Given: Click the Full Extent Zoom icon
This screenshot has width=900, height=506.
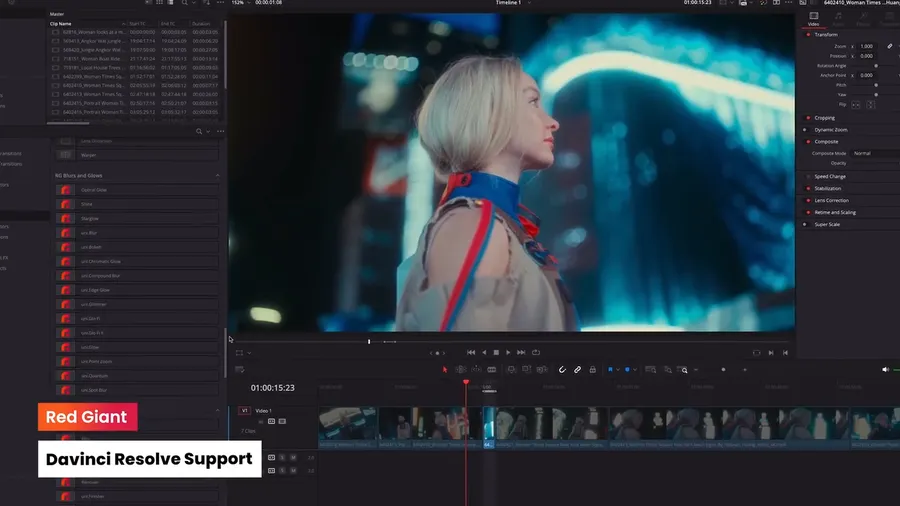Looking at the screenshot, I should pos(650,369).
